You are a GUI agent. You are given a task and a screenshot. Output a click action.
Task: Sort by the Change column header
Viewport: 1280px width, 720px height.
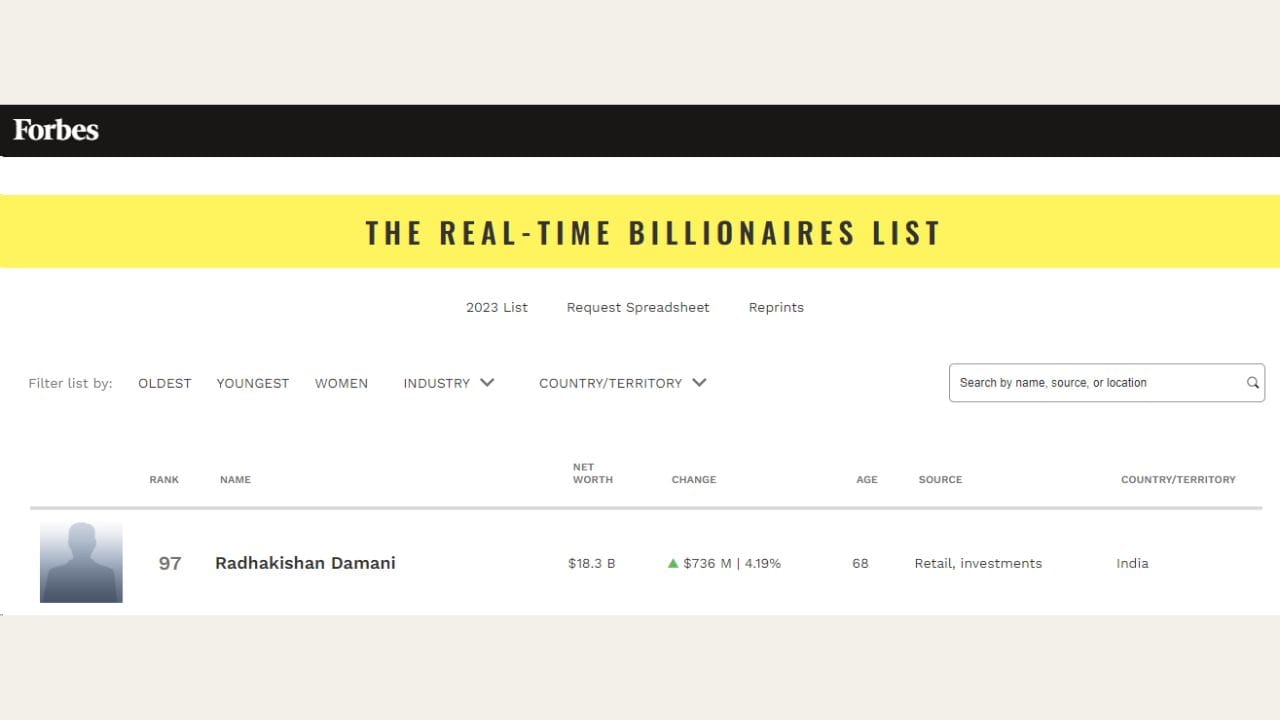(694, 480)
